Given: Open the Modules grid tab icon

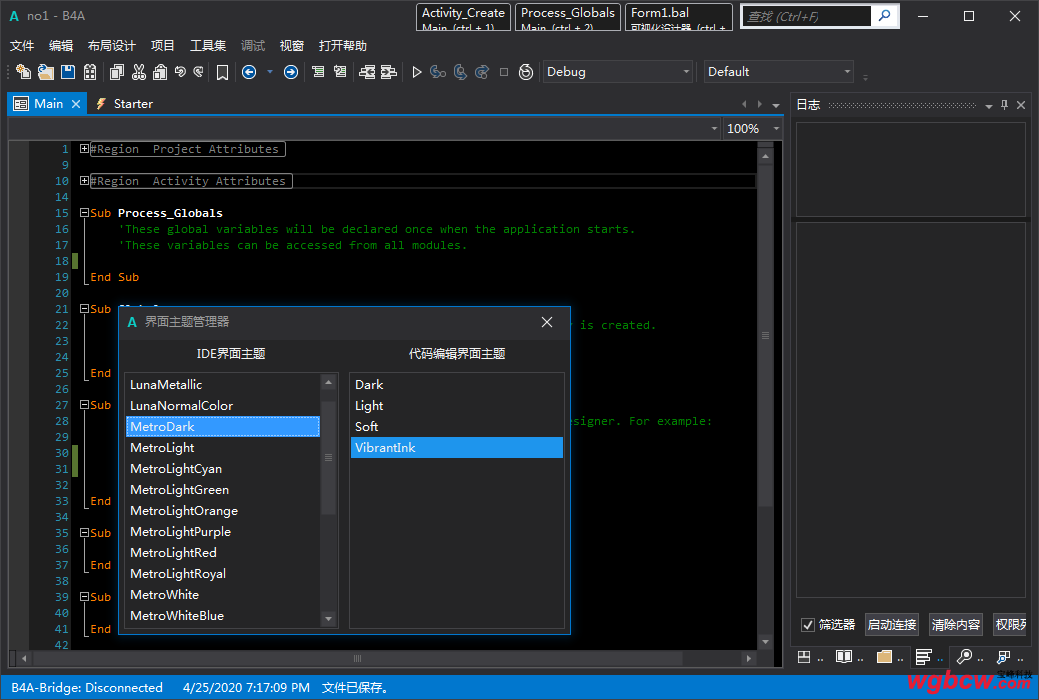Looking at the screenshot, I should 804,656.
